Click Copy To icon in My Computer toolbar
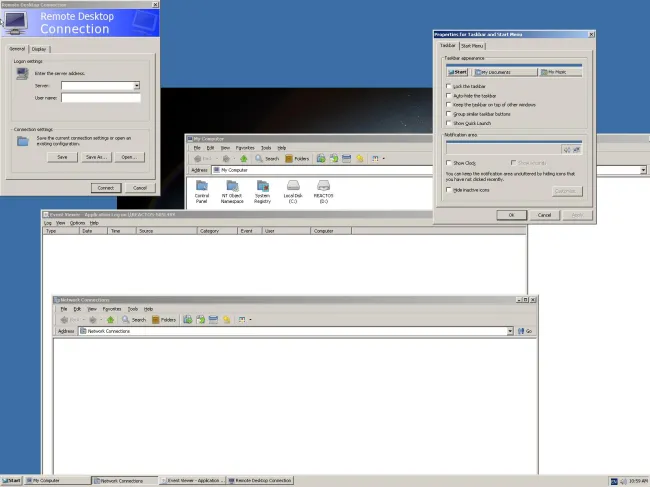The height and width of the screenshot is (487, 650). click(334, 158)
